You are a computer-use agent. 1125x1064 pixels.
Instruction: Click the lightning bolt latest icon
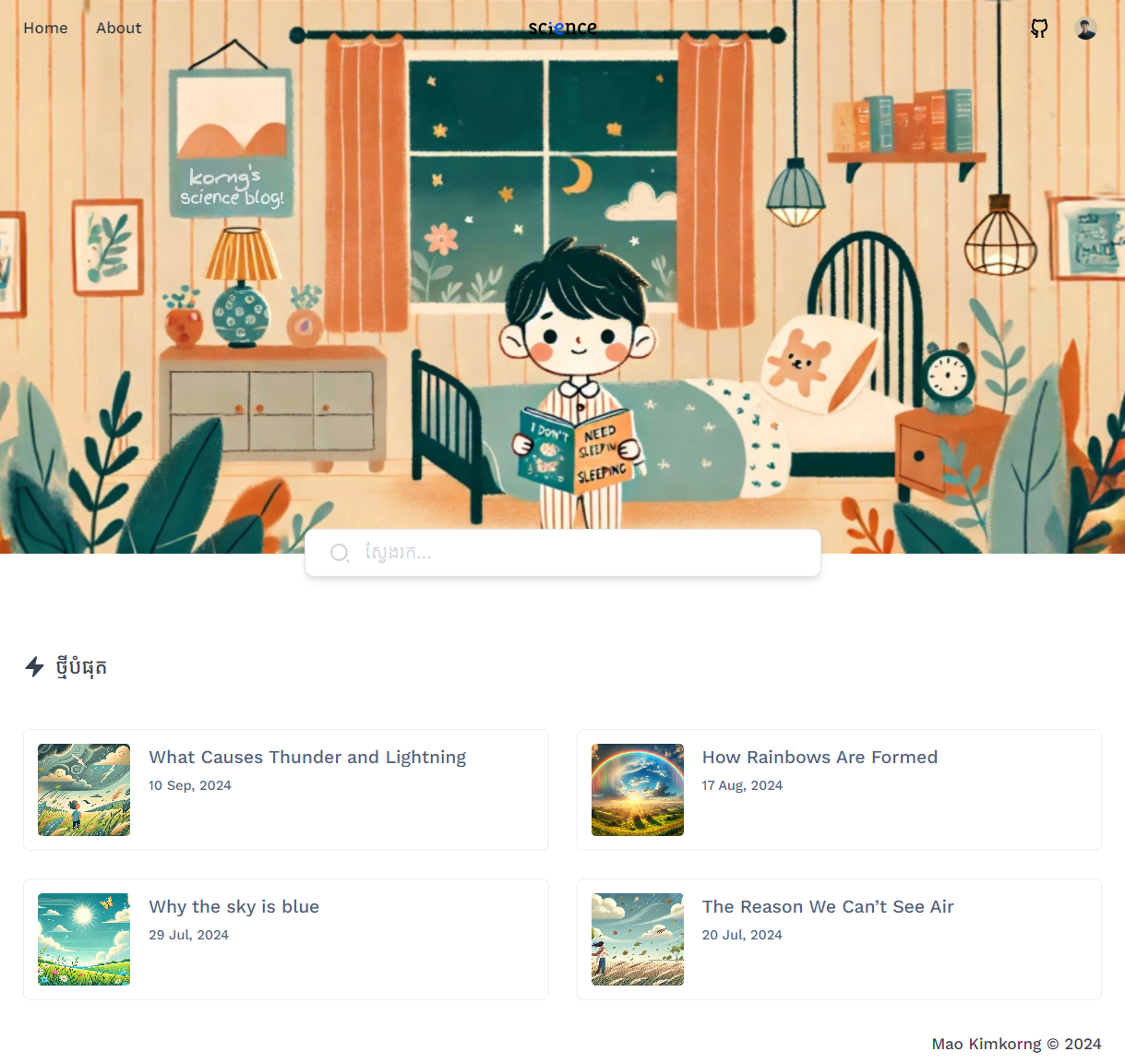(35, 666)
